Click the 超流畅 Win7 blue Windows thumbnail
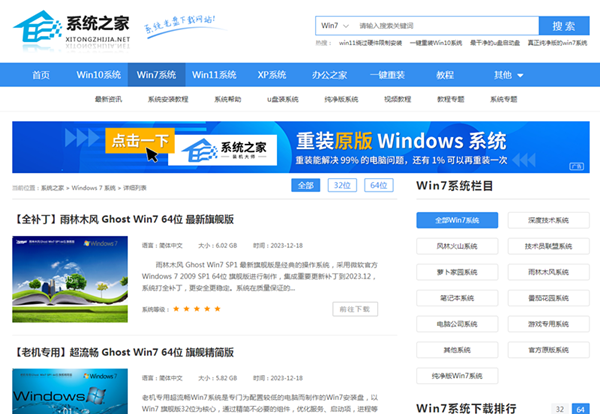The image size is (600, 414). point(70,391)
